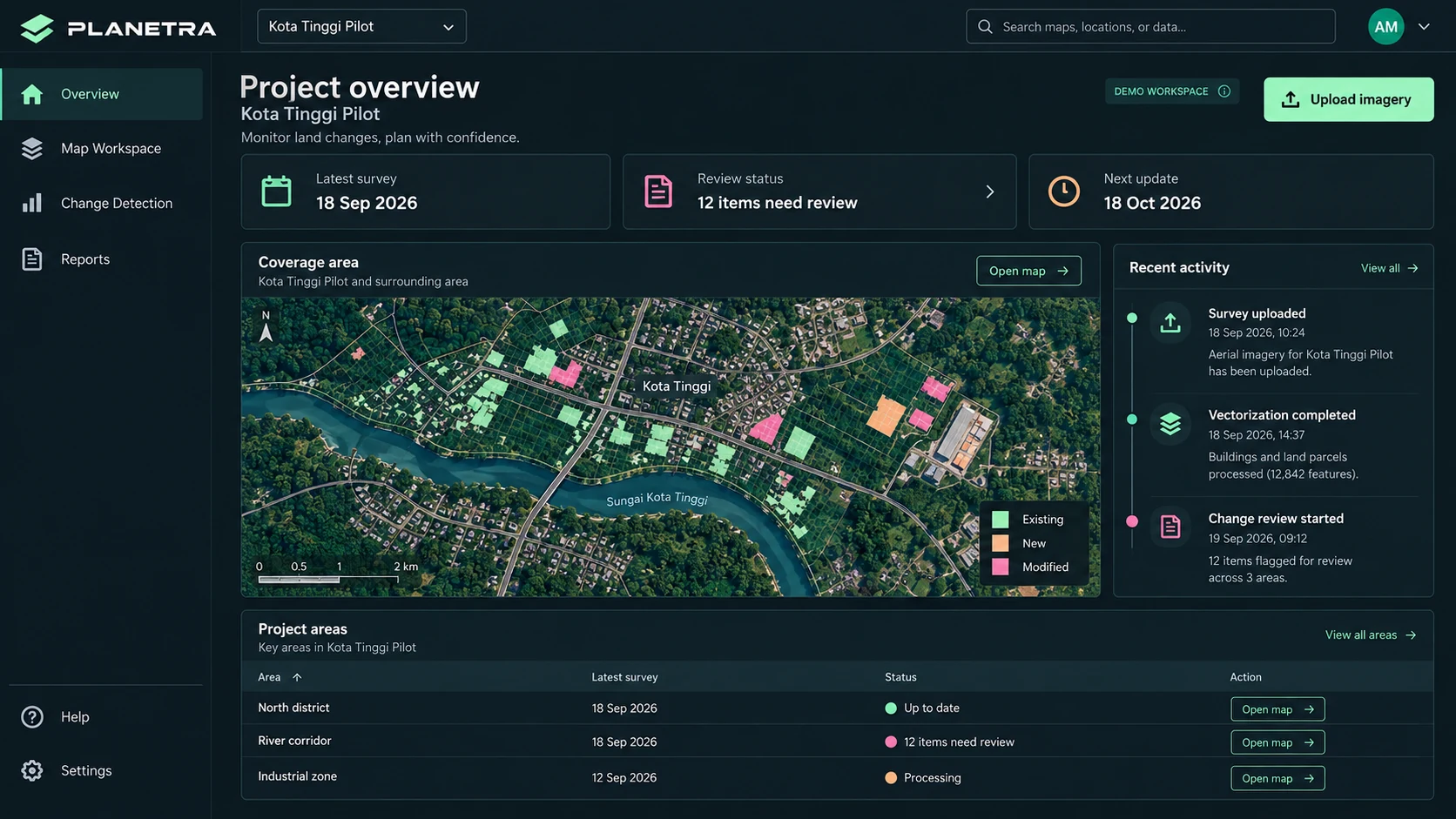The image size is (1456, 819).
Task: Click the River corridor area name
Action: click(x=294, y=741)
